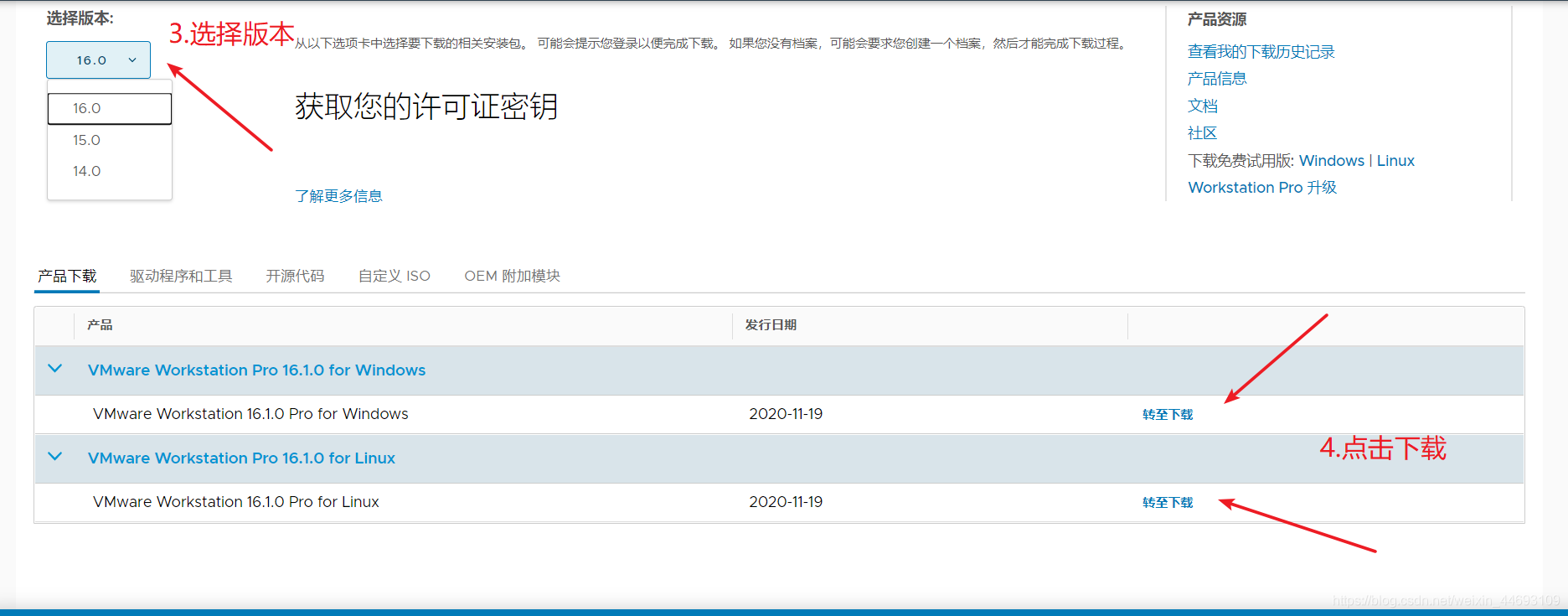1568x616 pixels.
Task: Switch to the 开源代码 tab
Action: tap(295, 276)
